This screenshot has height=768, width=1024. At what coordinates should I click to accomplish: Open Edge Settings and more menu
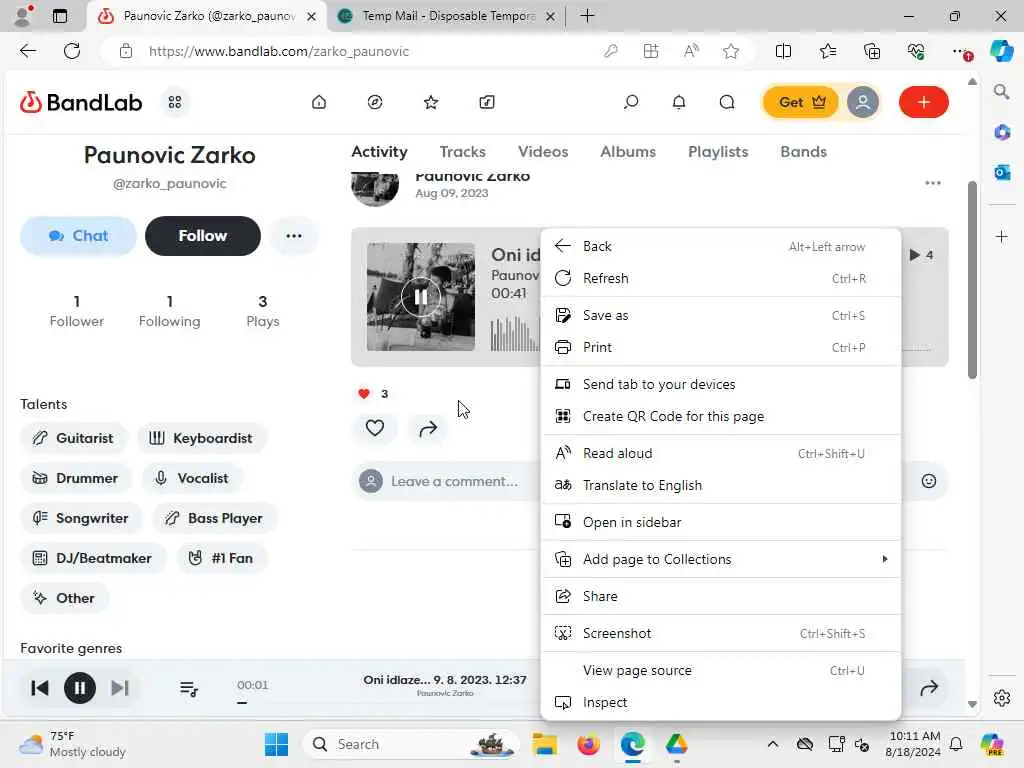click(961, 51)
